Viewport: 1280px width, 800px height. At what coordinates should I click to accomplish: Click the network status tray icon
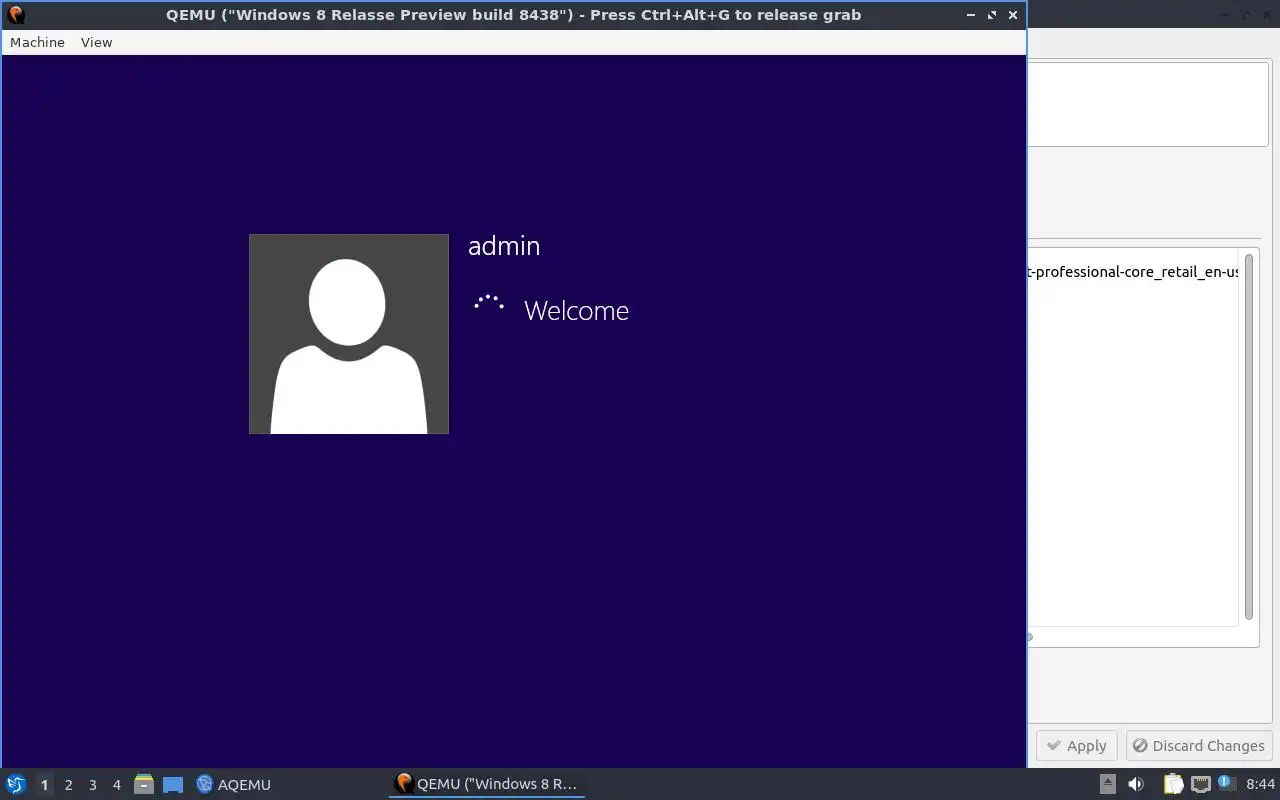click(1200, 784)
